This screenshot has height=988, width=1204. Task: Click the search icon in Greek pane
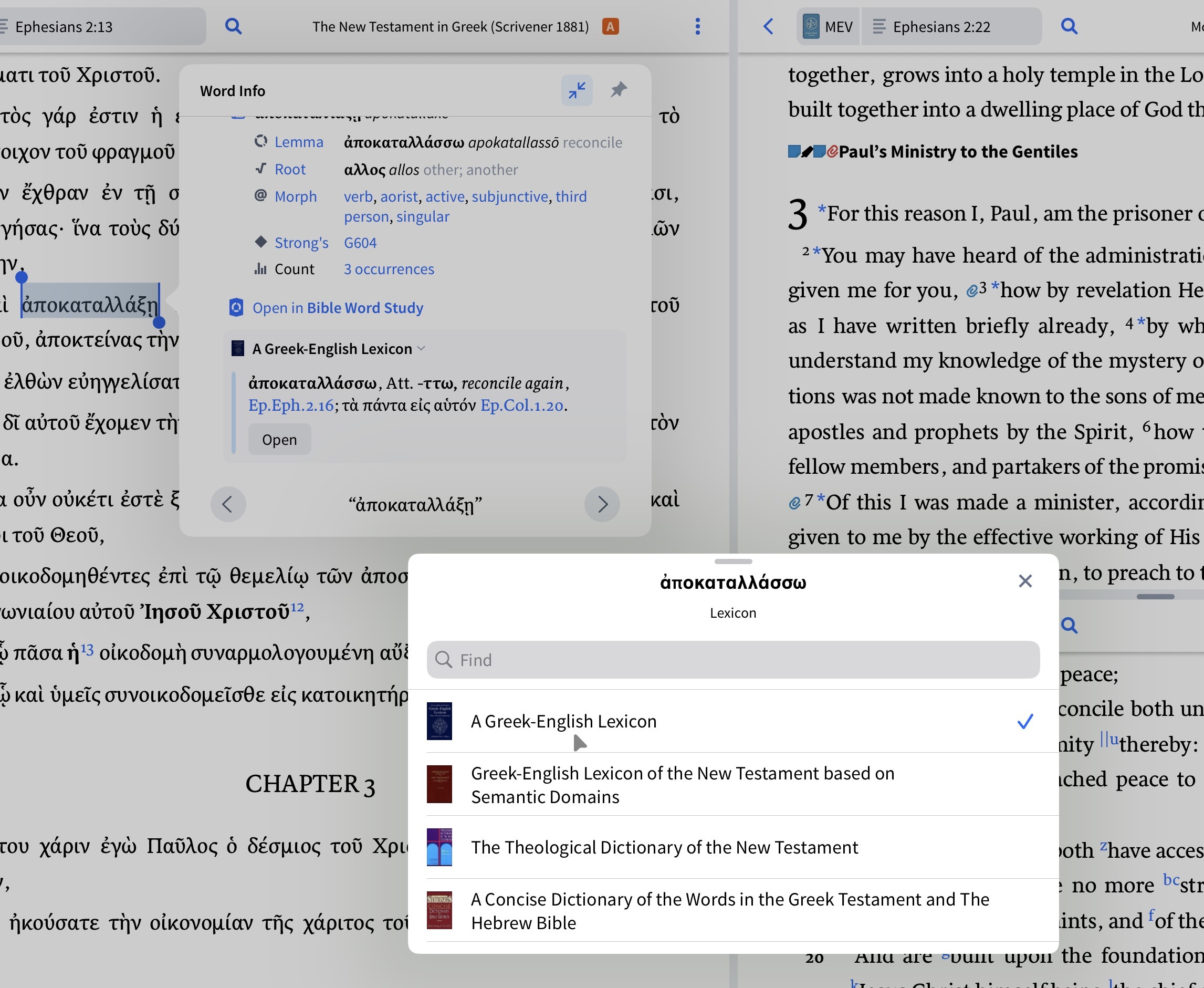[x=233, y=26]
